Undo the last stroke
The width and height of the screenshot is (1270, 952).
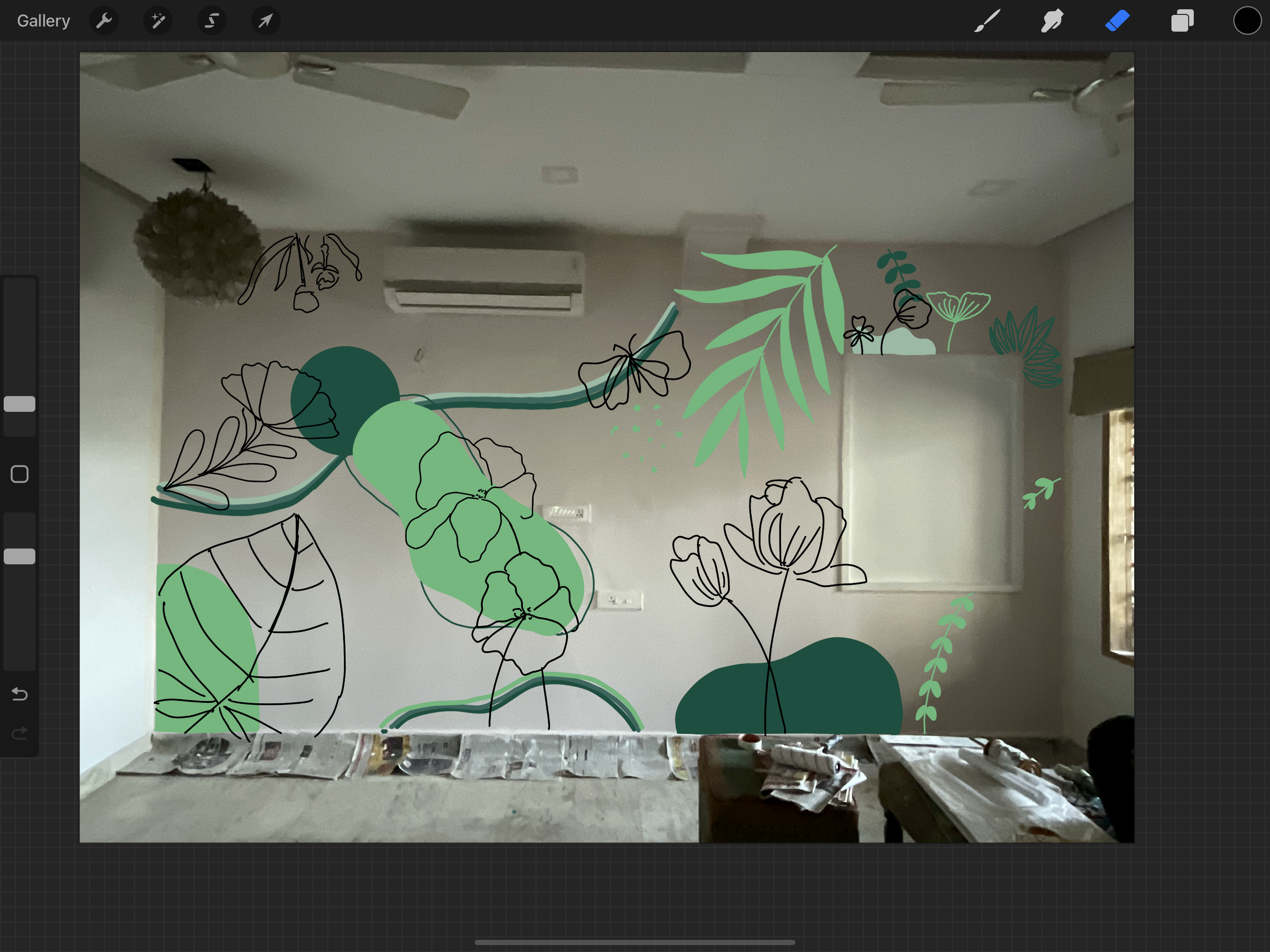(x=20, y=695)
